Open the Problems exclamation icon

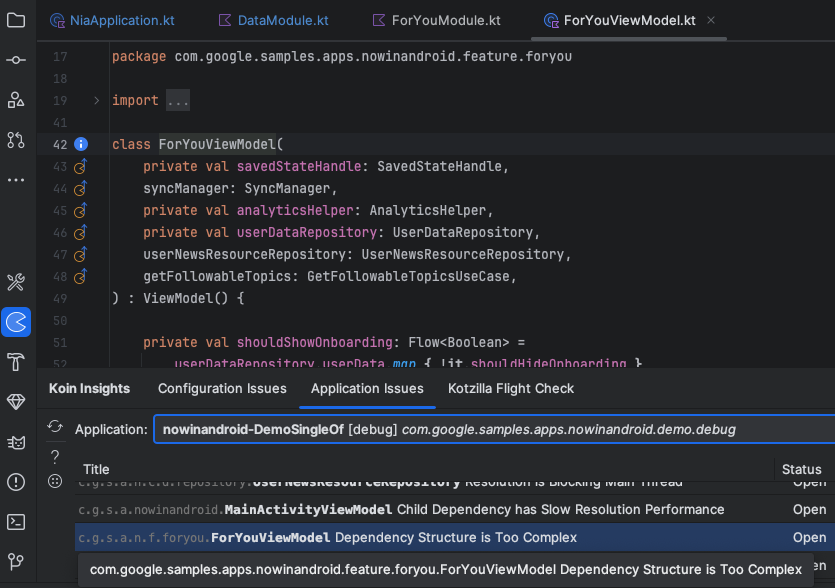click(16, 482)
